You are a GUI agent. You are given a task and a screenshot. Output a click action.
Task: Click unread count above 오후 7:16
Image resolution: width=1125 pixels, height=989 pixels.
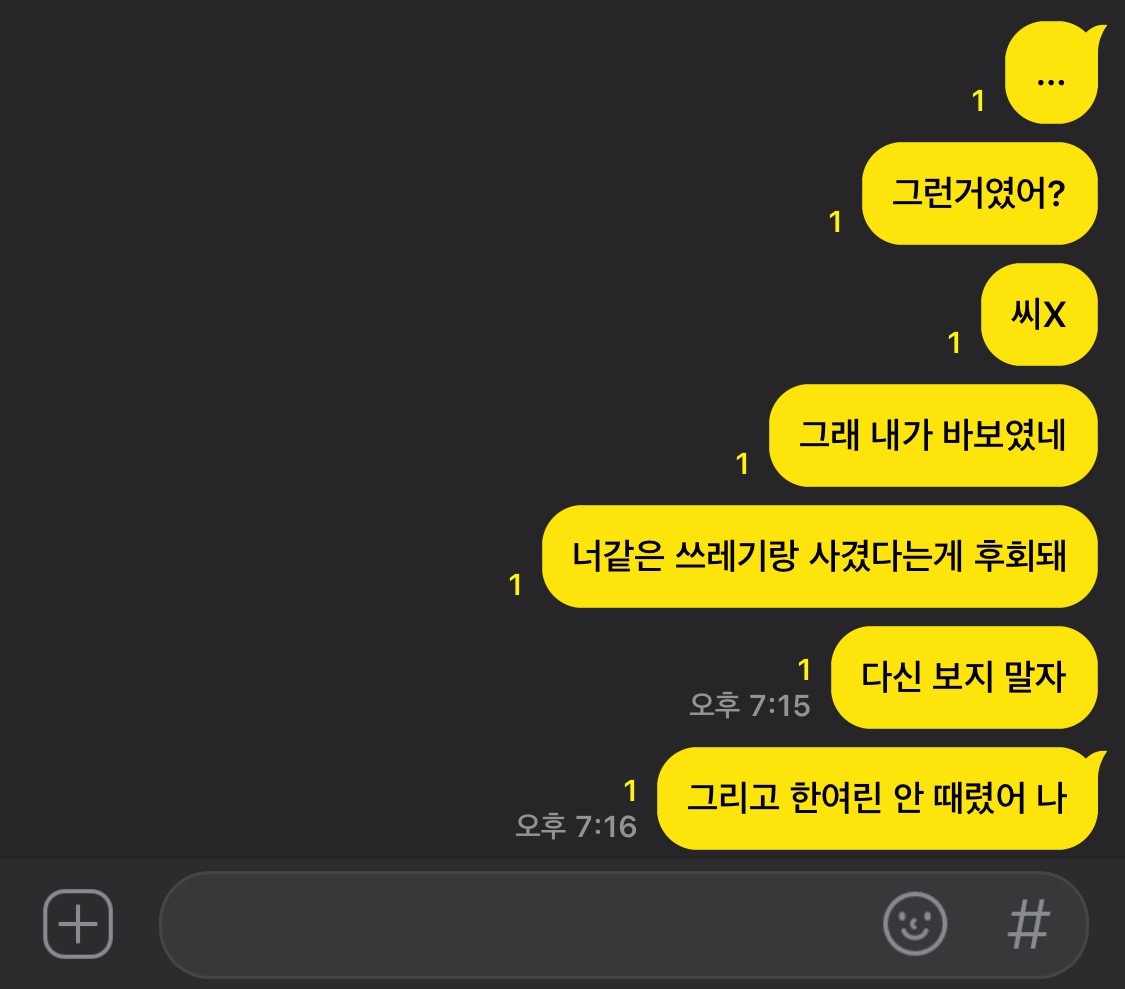coord(631,791)
